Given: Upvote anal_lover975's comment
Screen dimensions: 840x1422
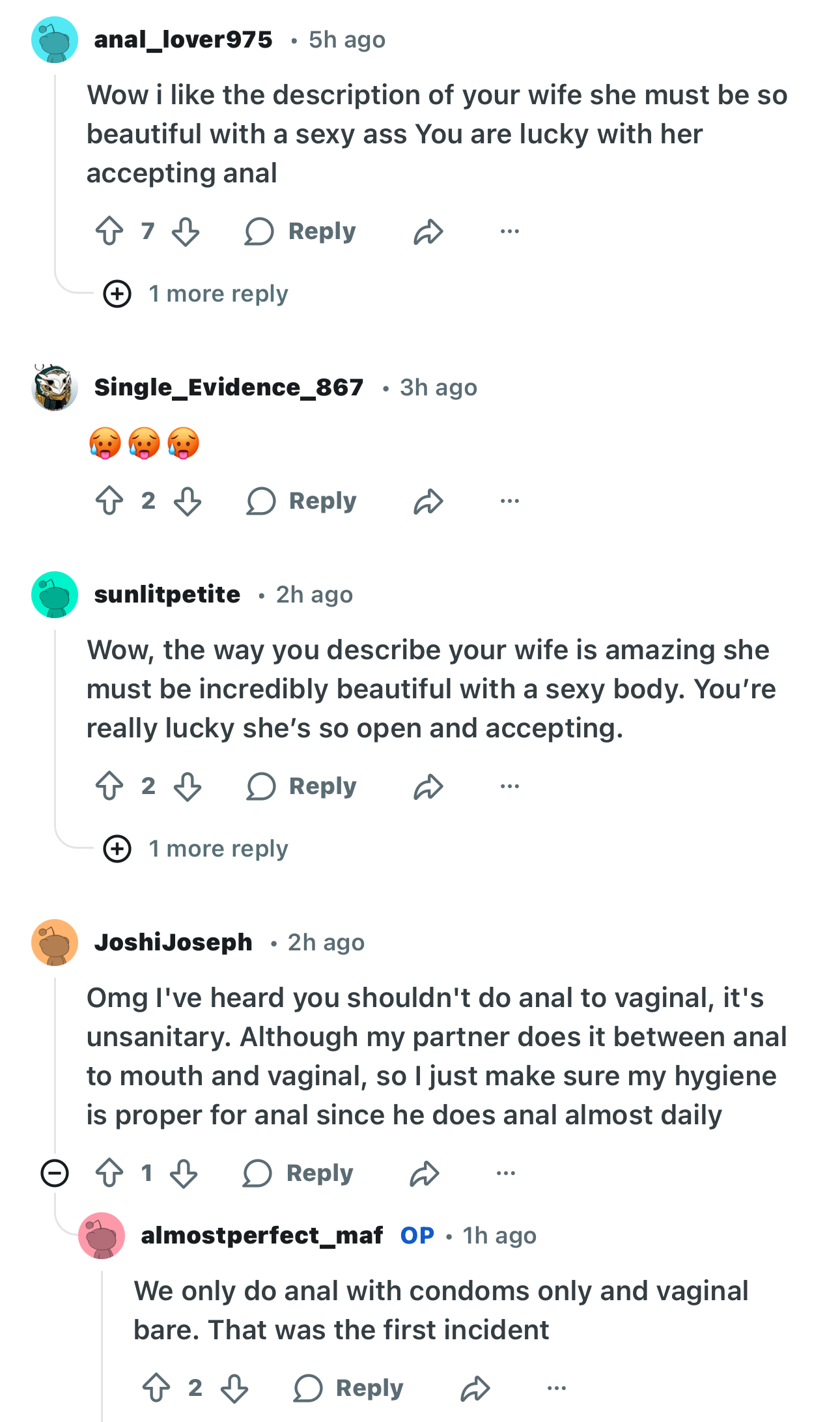Looking at the screenshot, I should pos(109,231).
